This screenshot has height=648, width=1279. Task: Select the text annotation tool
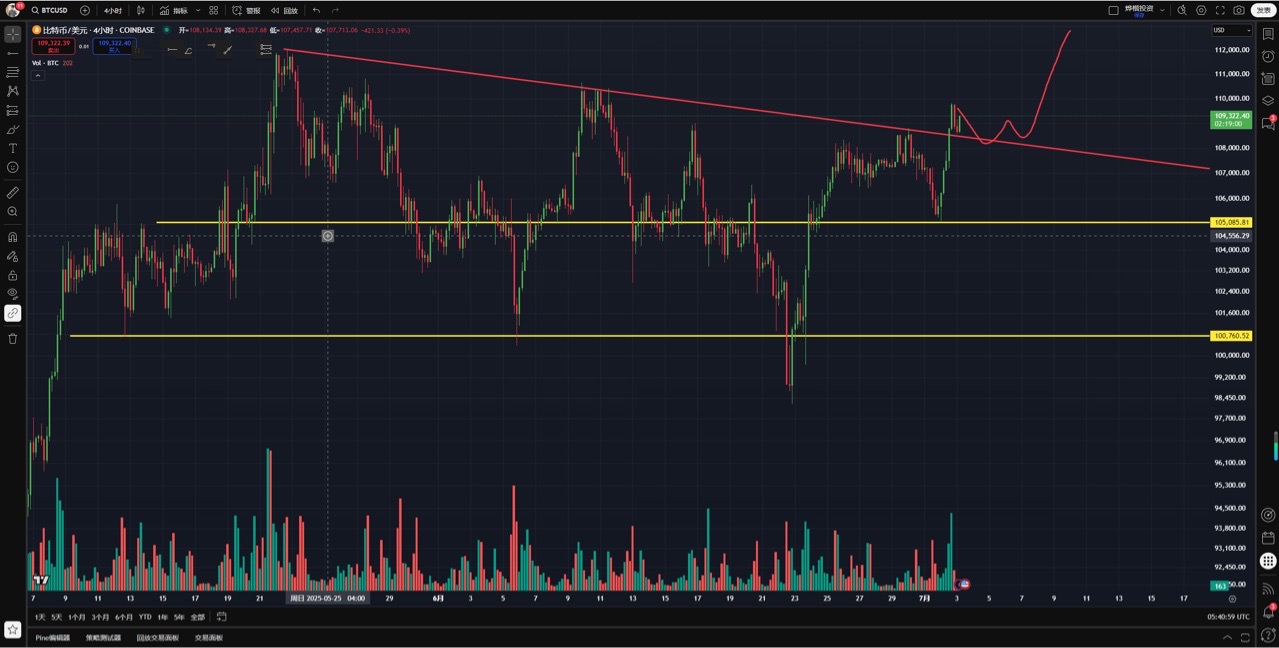coord(12,148)
